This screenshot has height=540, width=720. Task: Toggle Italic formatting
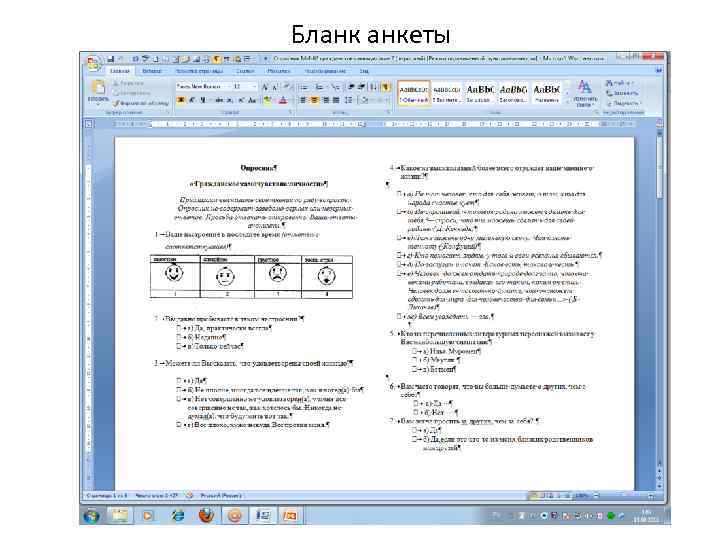(192, 100)
